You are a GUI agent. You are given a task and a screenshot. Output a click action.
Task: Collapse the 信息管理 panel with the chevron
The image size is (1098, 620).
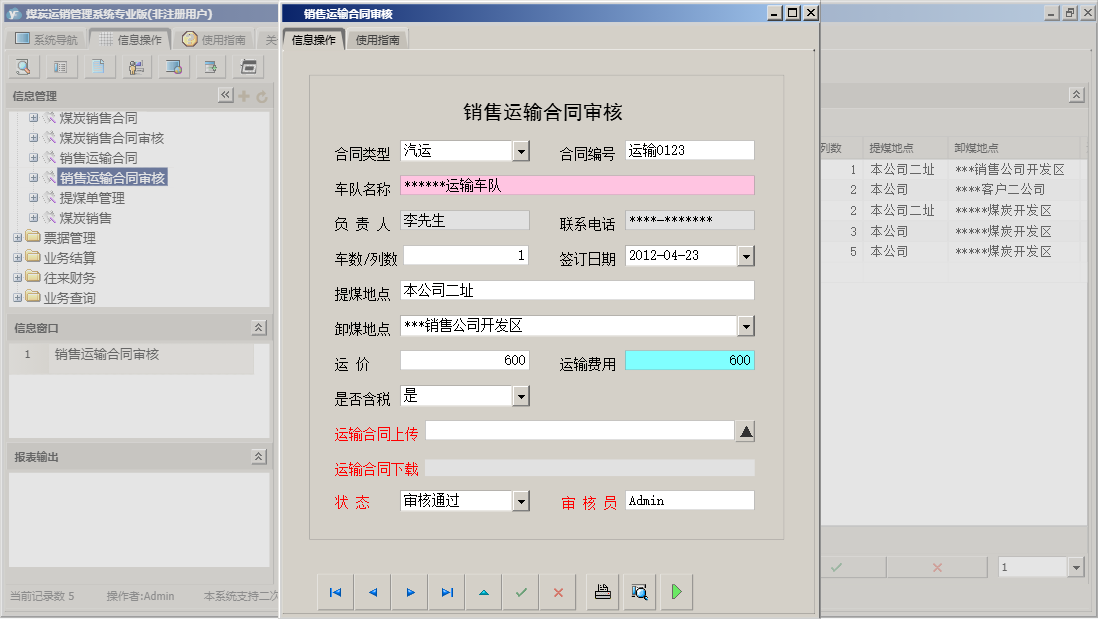(224, 97)
